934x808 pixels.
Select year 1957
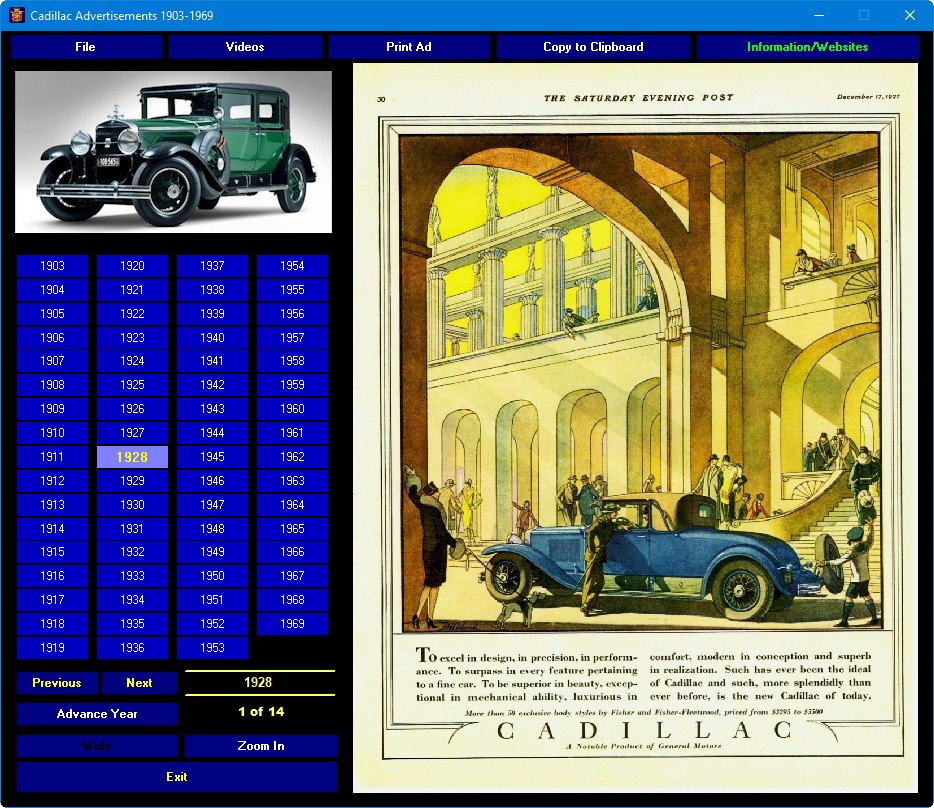(x=292, y=338)
